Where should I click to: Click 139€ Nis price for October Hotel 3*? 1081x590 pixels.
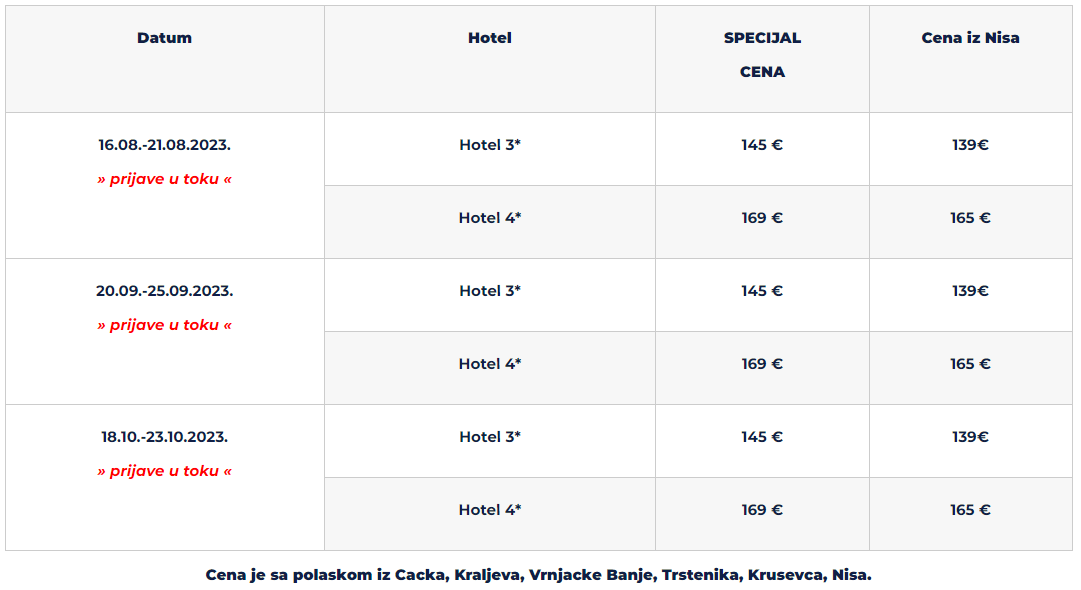pos(970,437)
